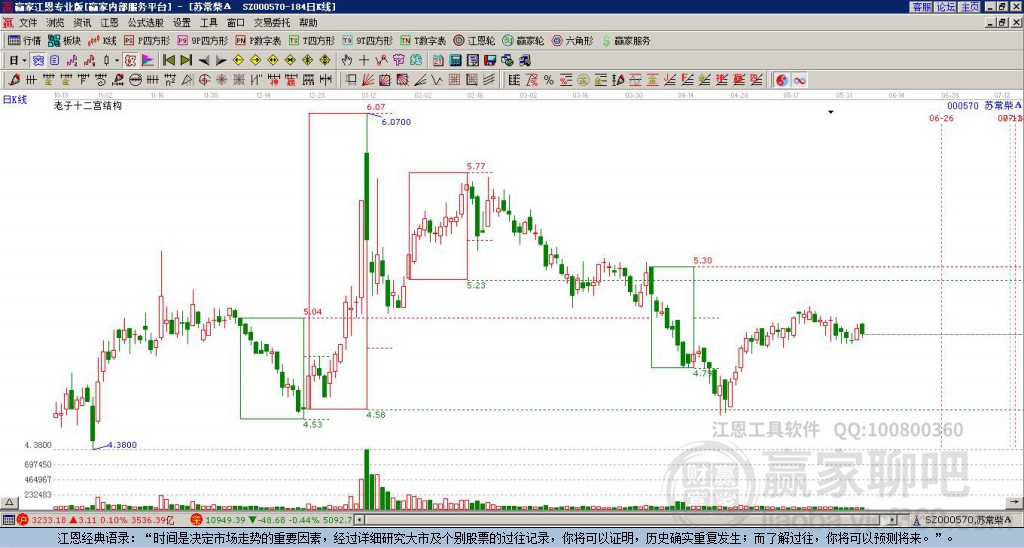Select the fan lines drawing tool
The image size is (1024, 548).
point(368,80)
